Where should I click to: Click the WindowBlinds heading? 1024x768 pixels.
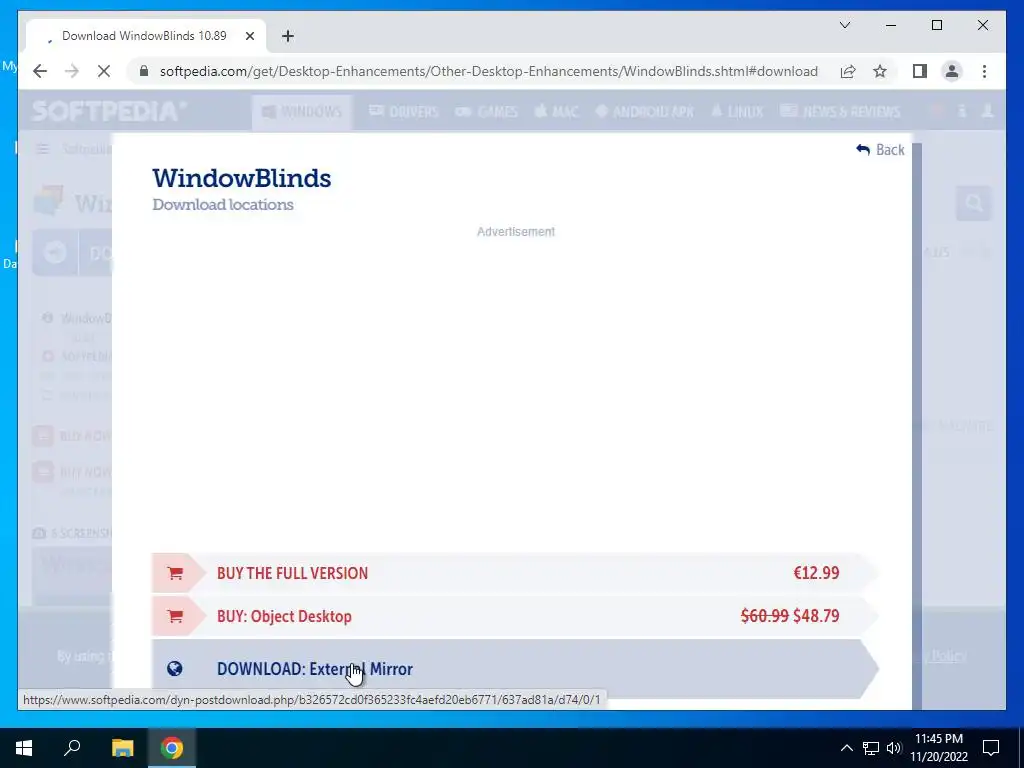[x=242, y=178]
